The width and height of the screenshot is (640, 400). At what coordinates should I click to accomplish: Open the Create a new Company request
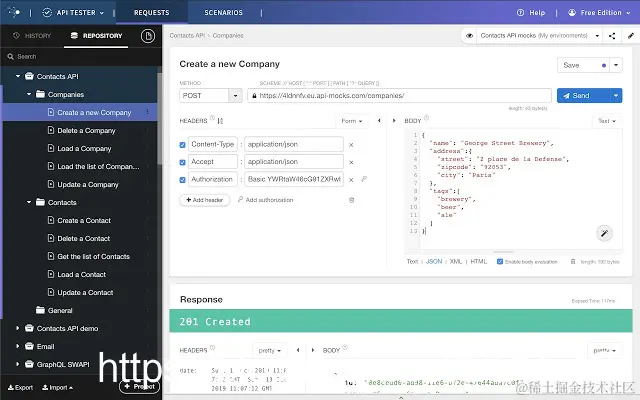pyautogui.click(x=94, y=112)
